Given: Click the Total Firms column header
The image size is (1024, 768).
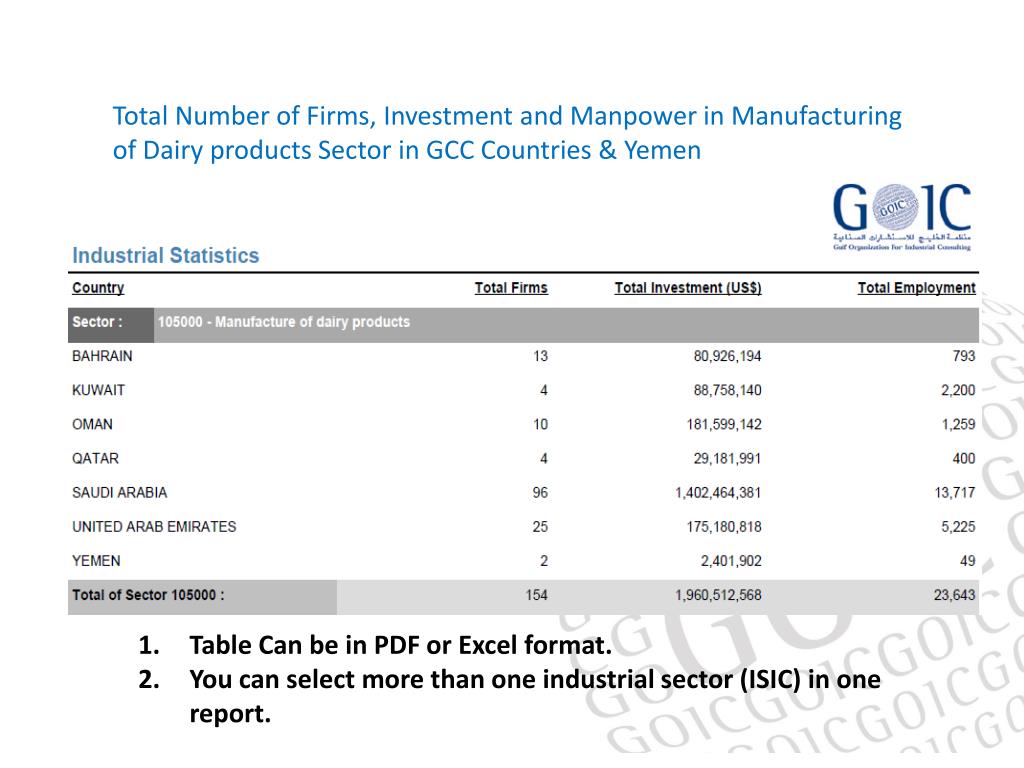Looking at the screenshot, I should (x=511, y=288).
